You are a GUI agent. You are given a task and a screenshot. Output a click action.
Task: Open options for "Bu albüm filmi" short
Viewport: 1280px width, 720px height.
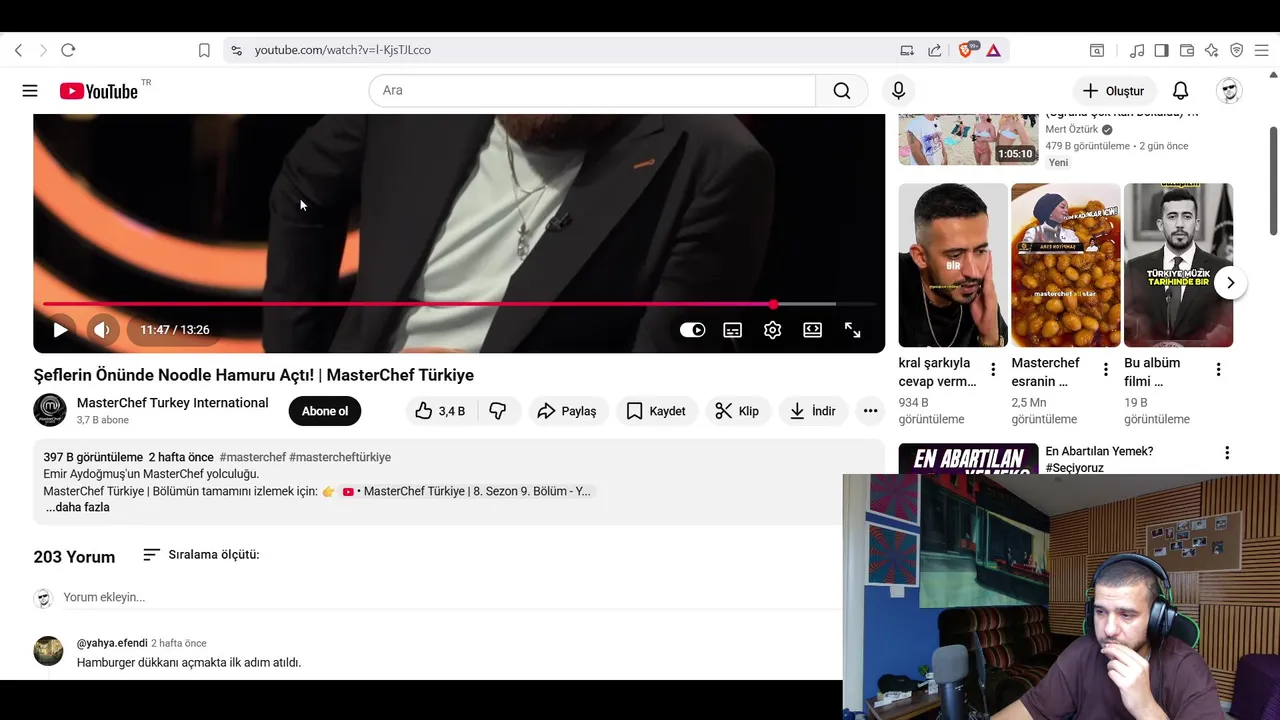pos(1218,370)
